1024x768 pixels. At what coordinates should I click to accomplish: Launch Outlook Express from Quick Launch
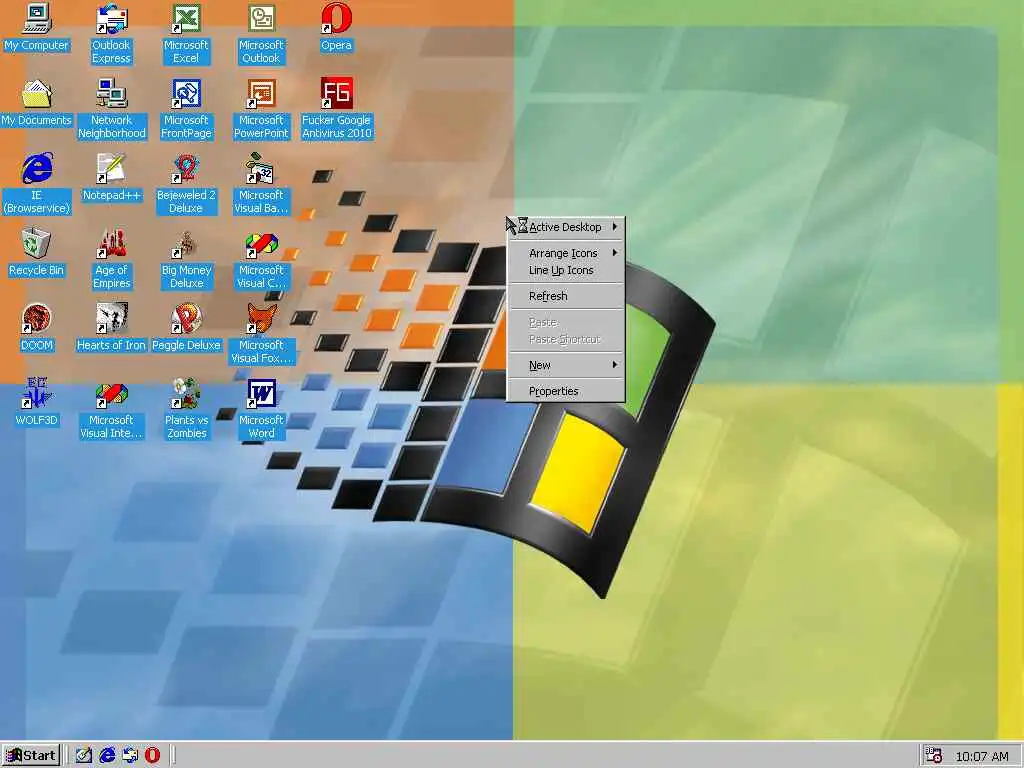130,756
